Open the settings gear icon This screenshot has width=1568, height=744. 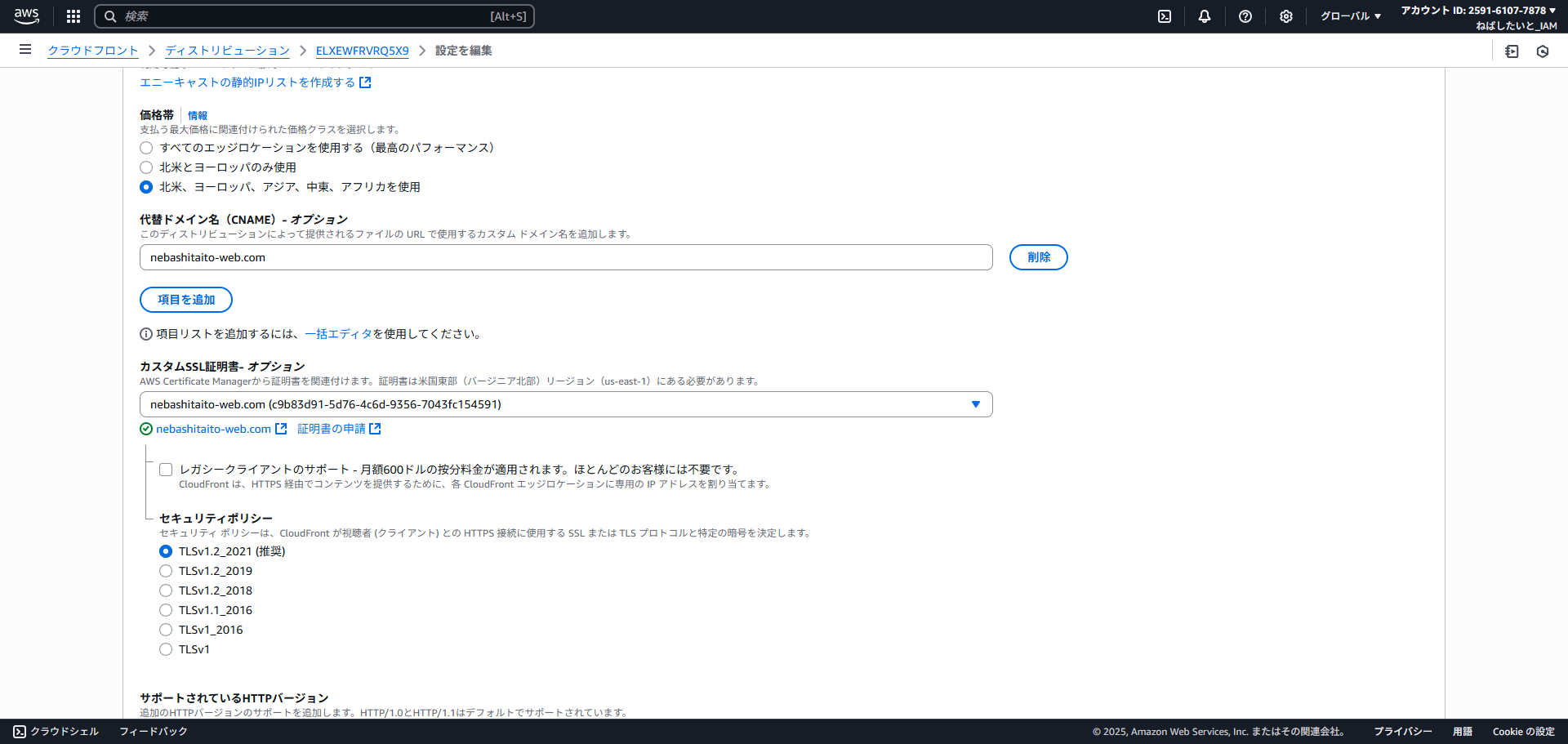(x=1286, y=16)
